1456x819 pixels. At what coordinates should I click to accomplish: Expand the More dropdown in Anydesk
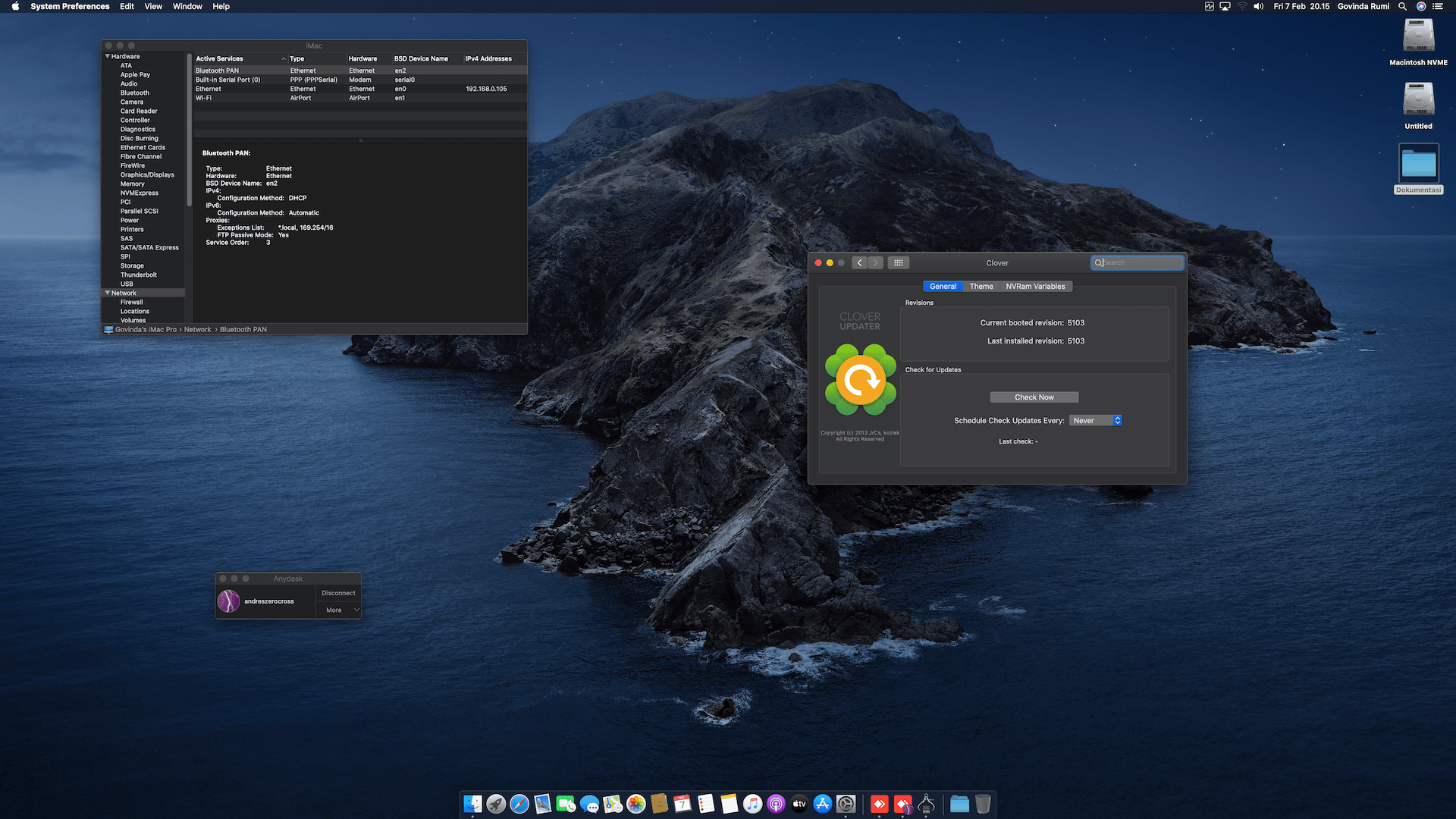pyautogui.click(x=338, y=610)
